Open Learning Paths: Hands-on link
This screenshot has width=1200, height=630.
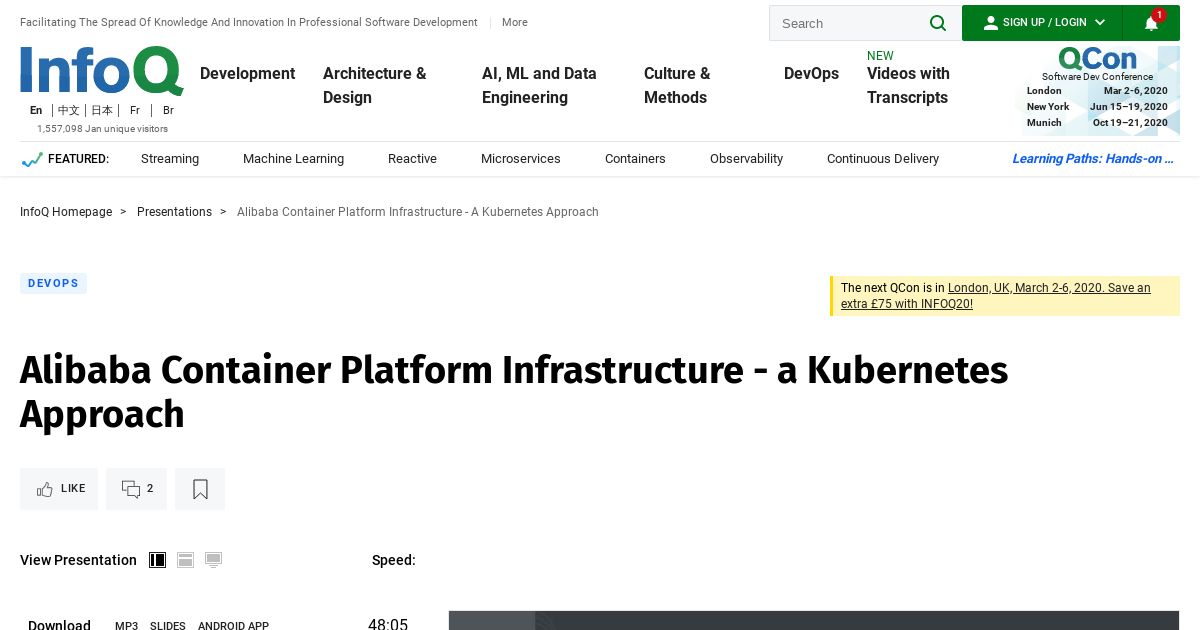[x=1093, y=159]
